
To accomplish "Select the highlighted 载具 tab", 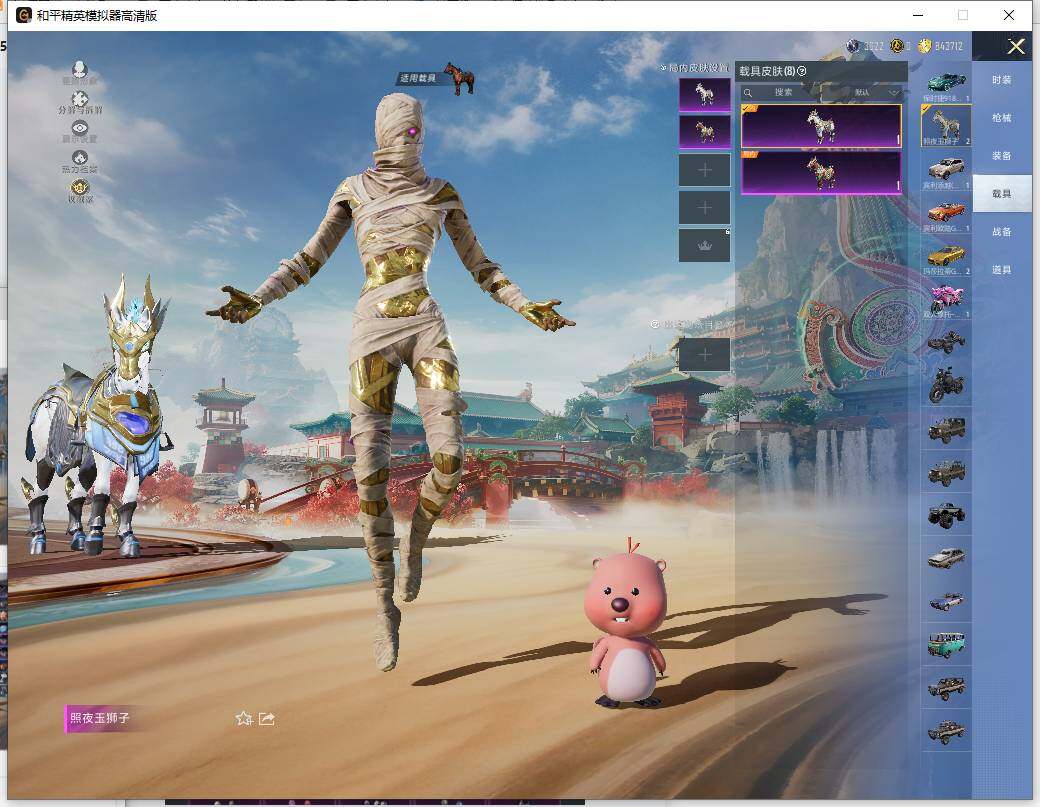I will tap(1002, 194).
